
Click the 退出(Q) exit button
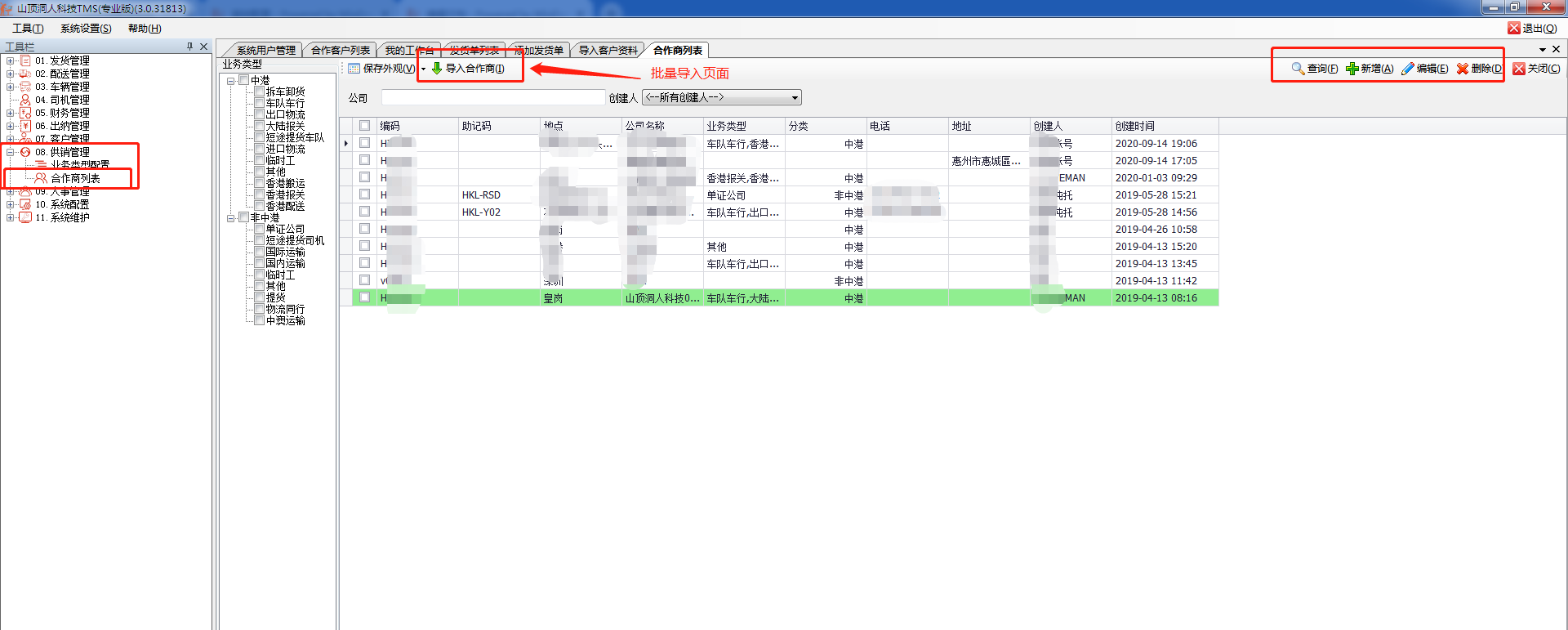pyautogui.click(x=1532, y=29)
